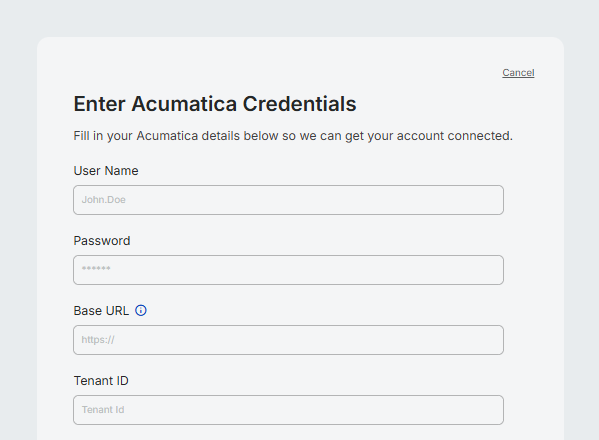This screenshot has width=599, height=440.
Task: Focus the User Name input field
Action: pos(288,200)
